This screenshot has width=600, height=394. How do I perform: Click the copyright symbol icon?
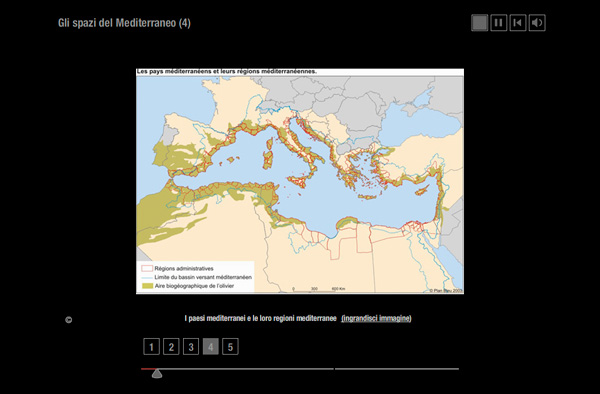pyautogui.click(x=68, y=320)
